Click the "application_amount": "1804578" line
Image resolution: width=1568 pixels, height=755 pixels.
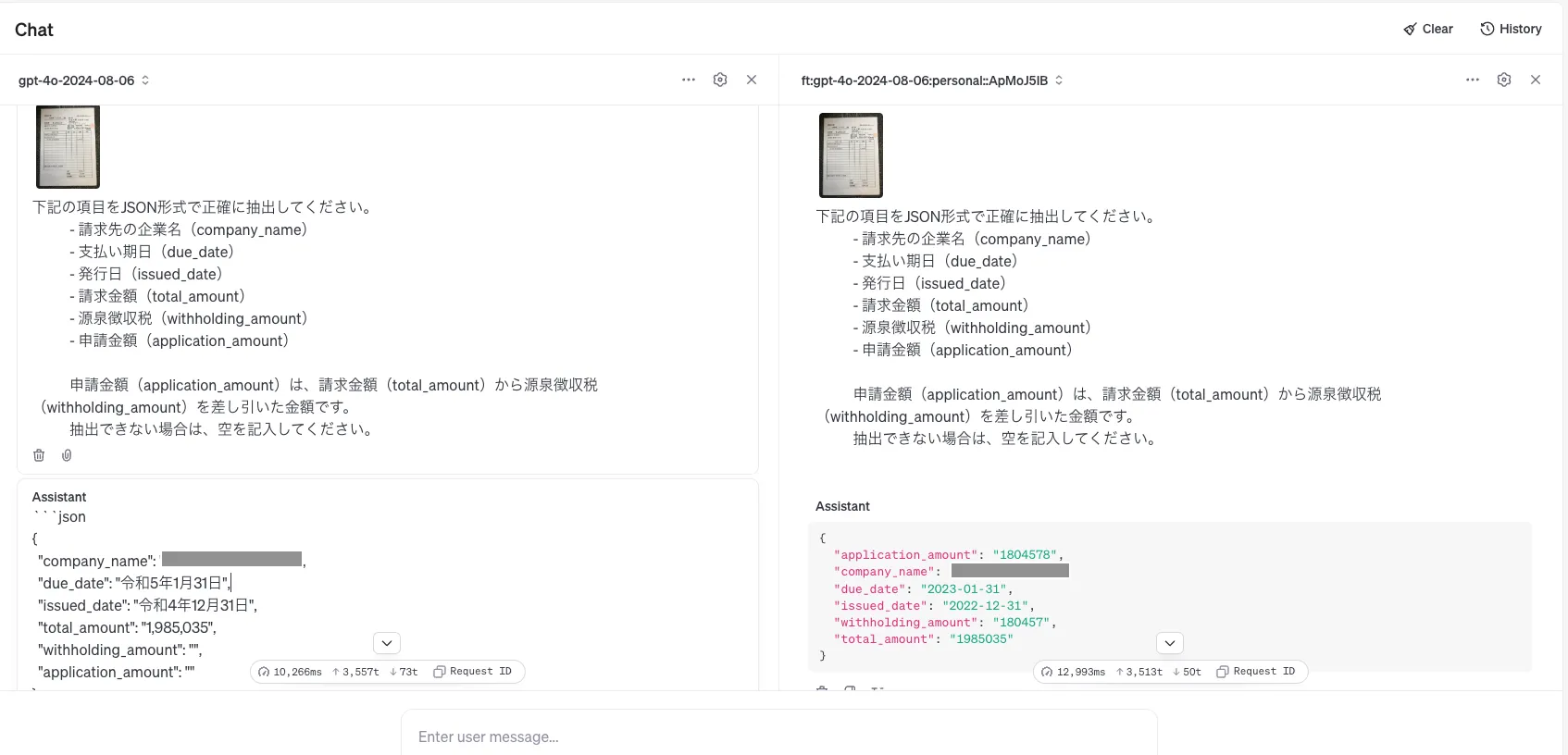pos(949,555)
